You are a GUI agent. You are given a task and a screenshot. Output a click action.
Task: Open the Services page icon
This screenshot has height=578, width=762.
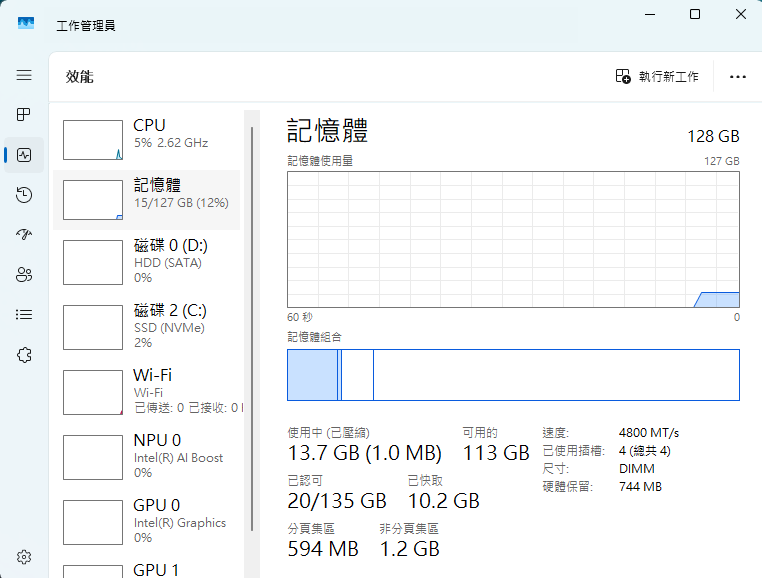click(x=24, y=355)
